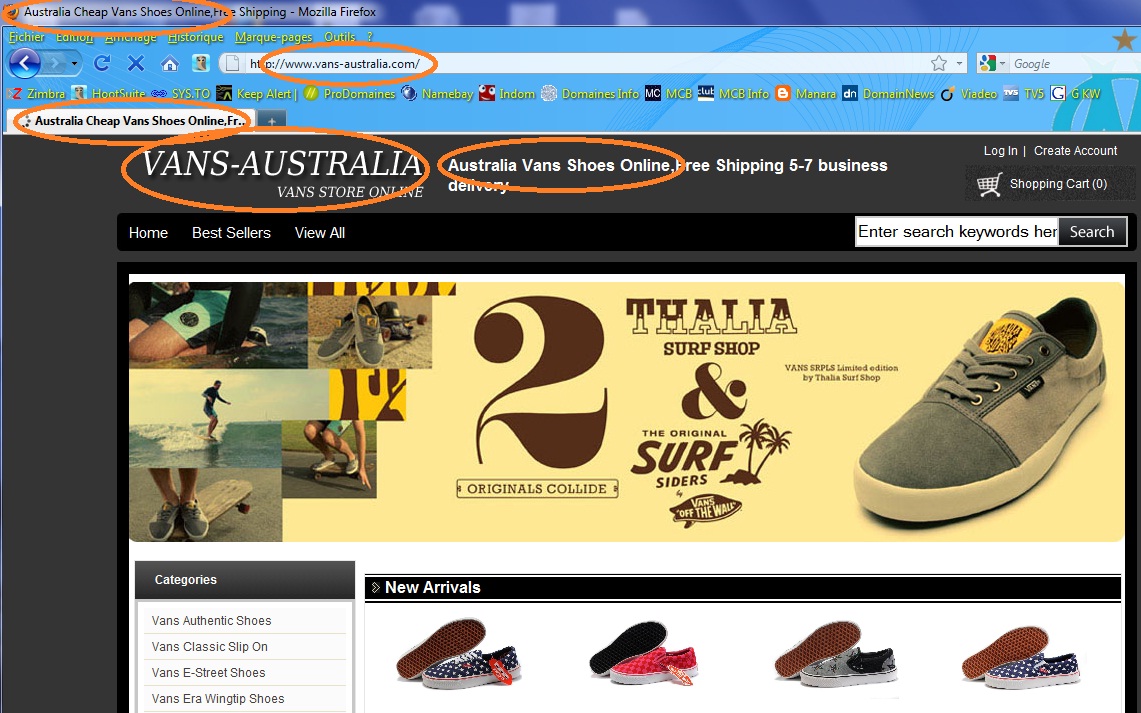Select the Australia Cheap Vans Shoes tab
Screen dimensions: 1141x713
point(132,121)
